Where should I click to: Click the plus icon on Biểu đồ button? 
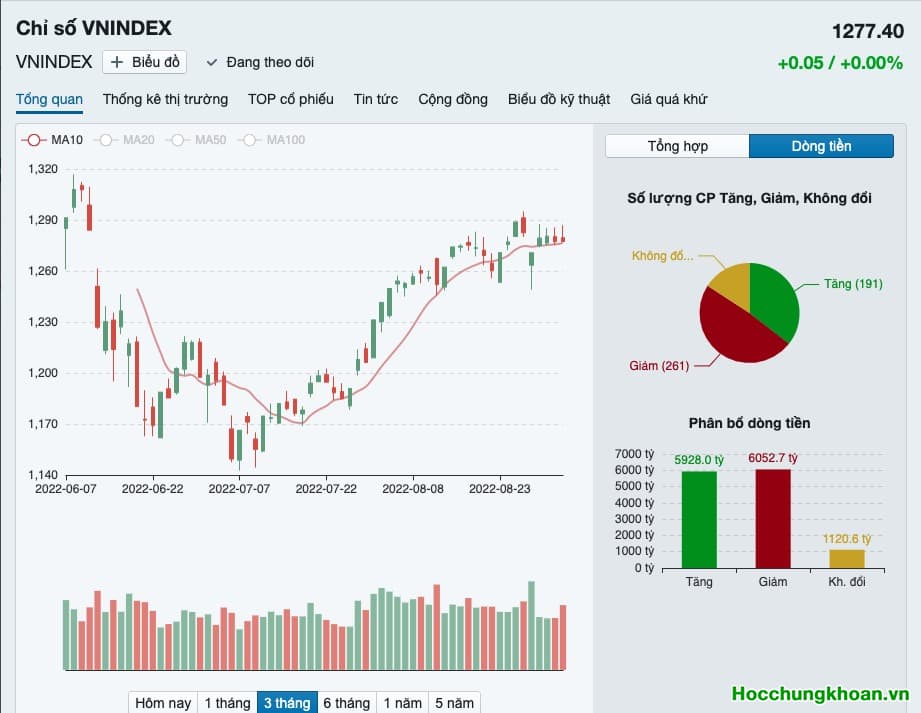coord(117,62)
